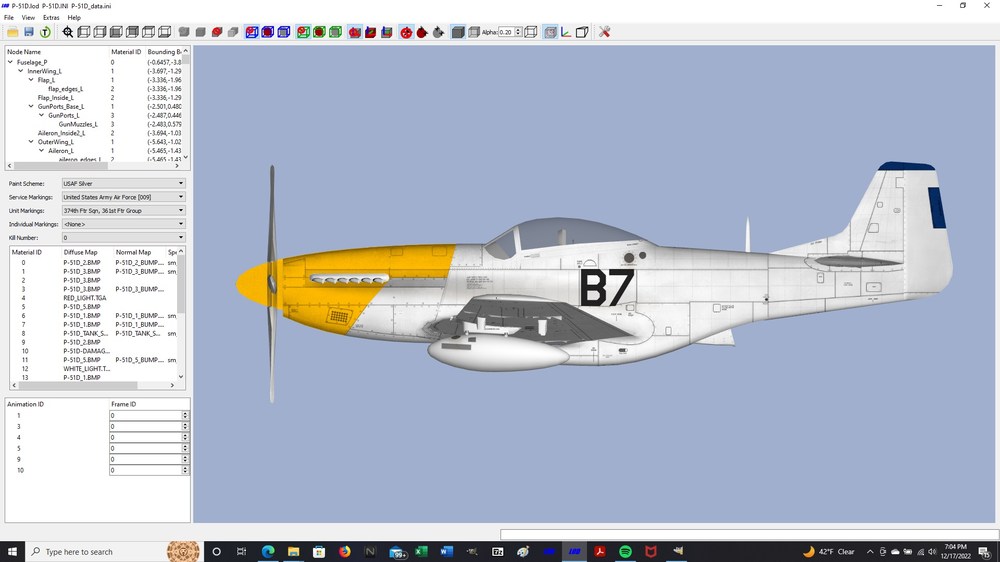Click the Material ID column header in tree
This screenshot has width=1000, height=562.
tap(126, 52)
